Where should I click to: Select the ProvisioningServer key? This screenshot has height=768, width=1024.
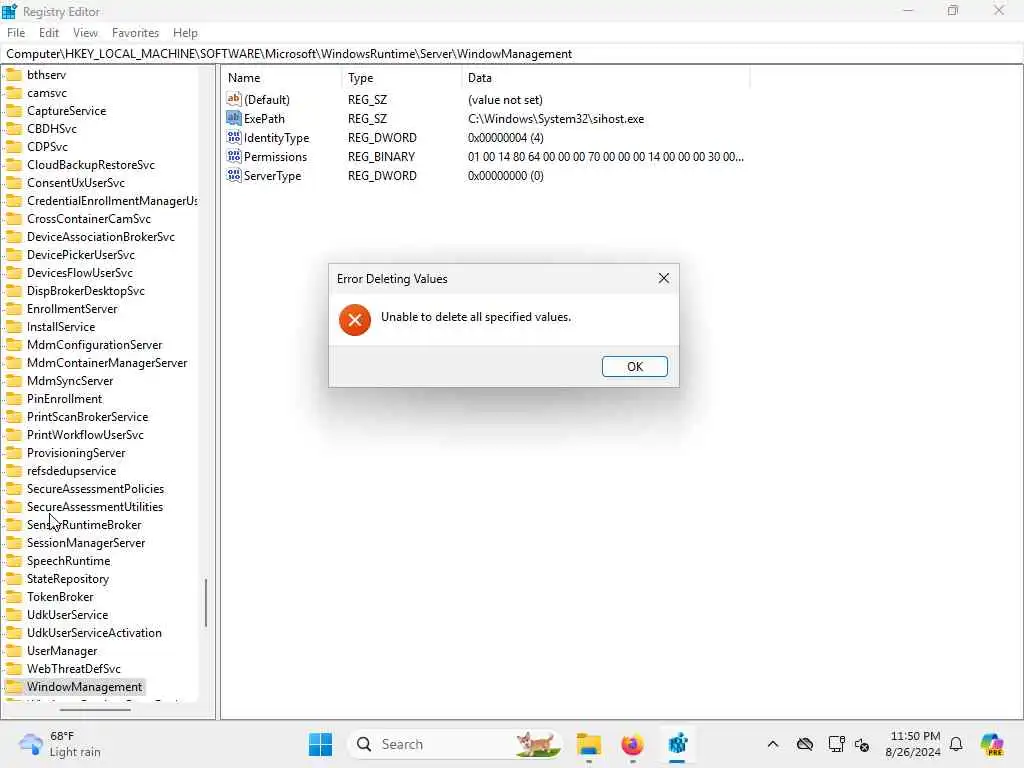coord(76,453)
